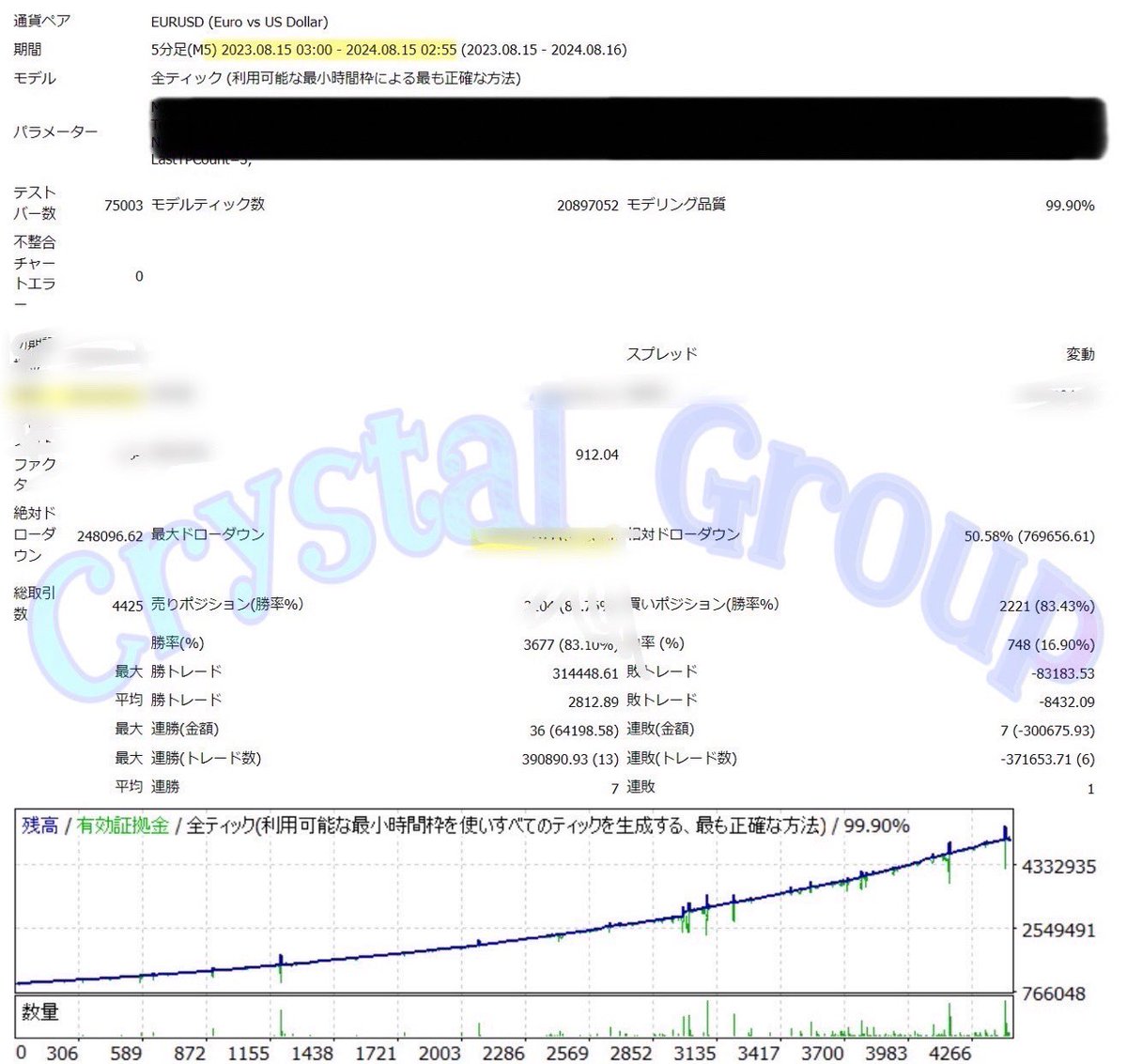Select the losing trades value '748 (16.90%)'
The width and height of the screenshot is (1127, 1064).
(x=1051, y=645)
